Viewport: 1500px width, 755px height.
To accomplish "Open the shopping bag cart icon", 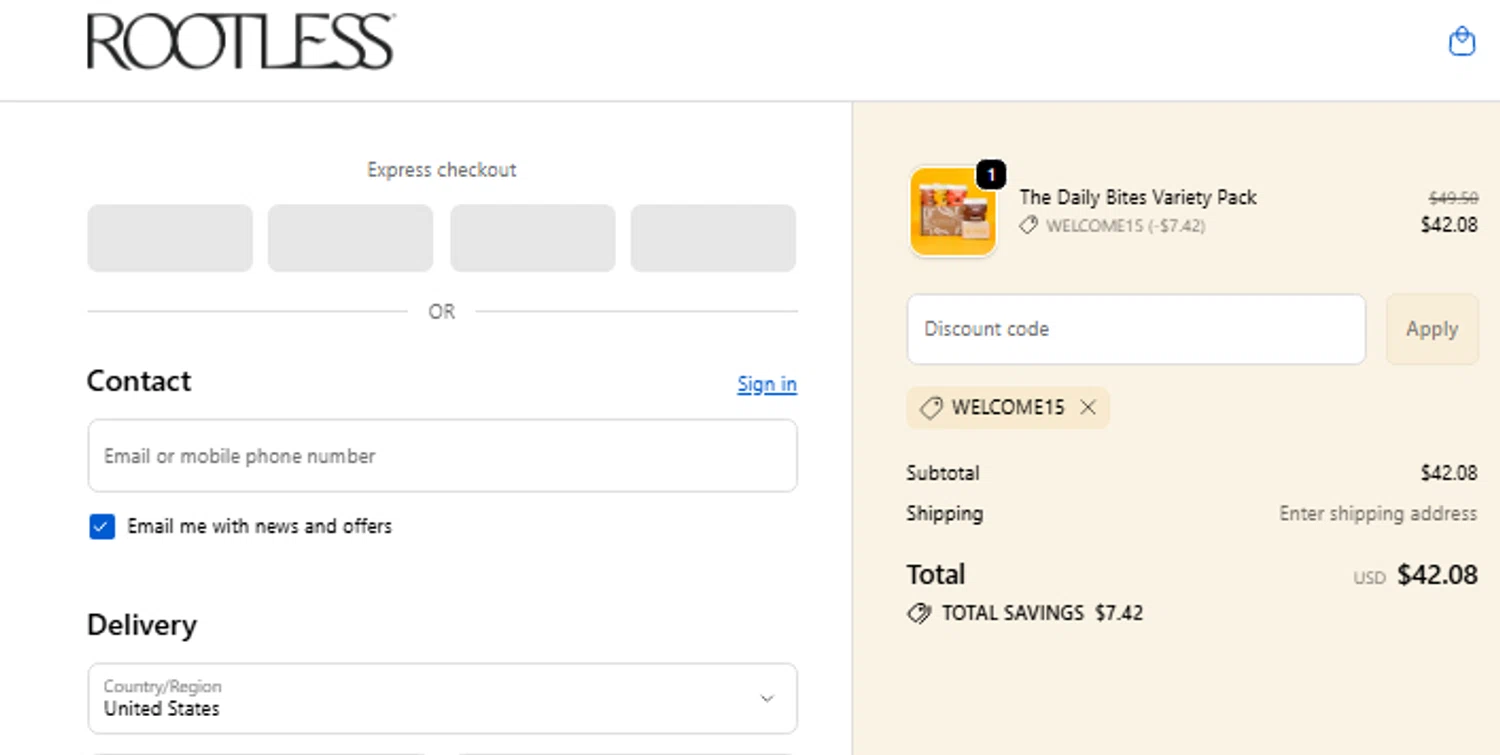I will pos(1462,41).
